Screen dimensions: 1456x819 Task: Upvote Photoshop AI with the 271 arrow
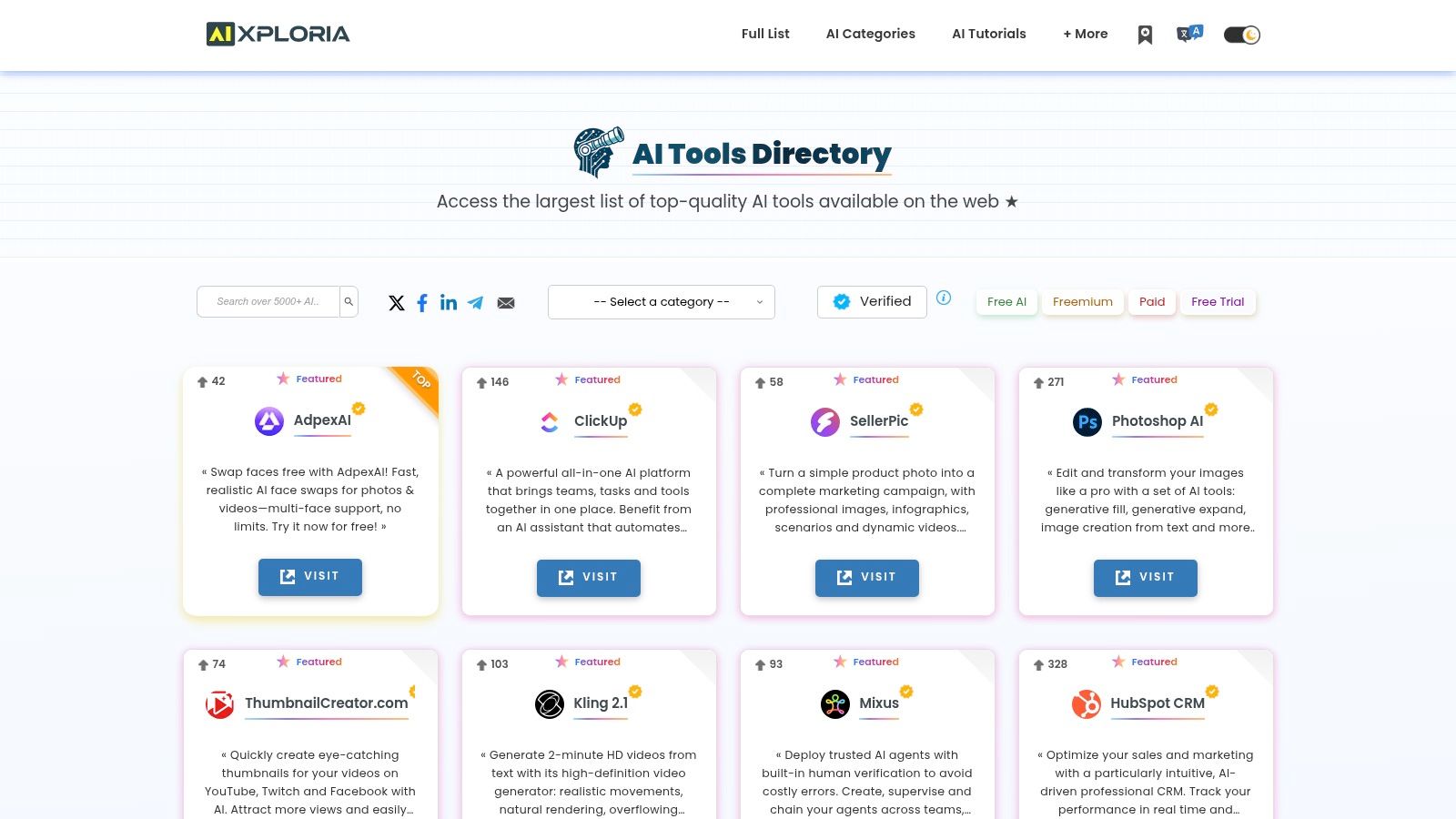[x=1039, y=383]
